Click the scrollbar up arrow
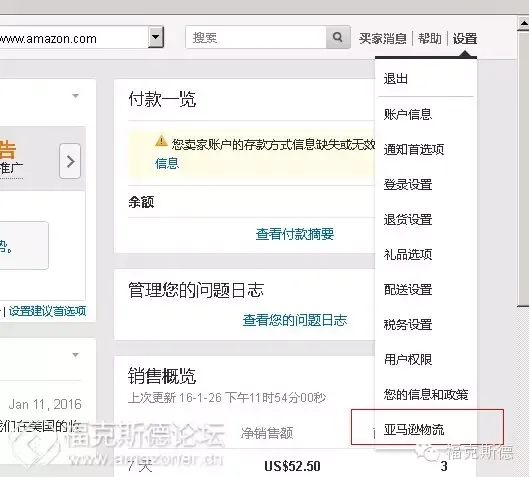529x477 pixels. 523,23
